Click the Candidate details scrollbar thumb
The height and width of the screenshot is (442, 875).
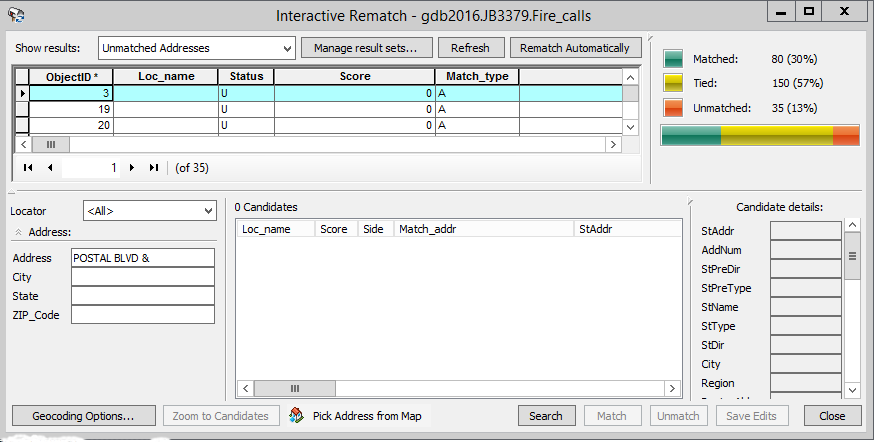click(x=852, y=256)
